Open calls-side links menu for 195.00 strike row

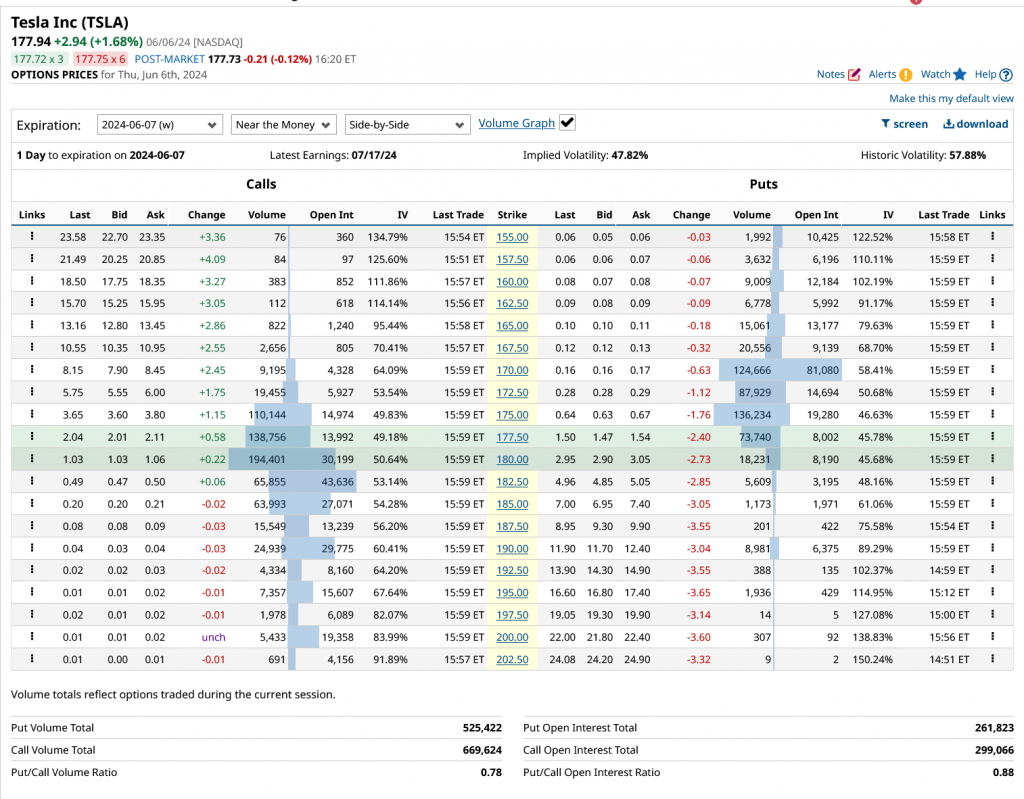[32, 592]
